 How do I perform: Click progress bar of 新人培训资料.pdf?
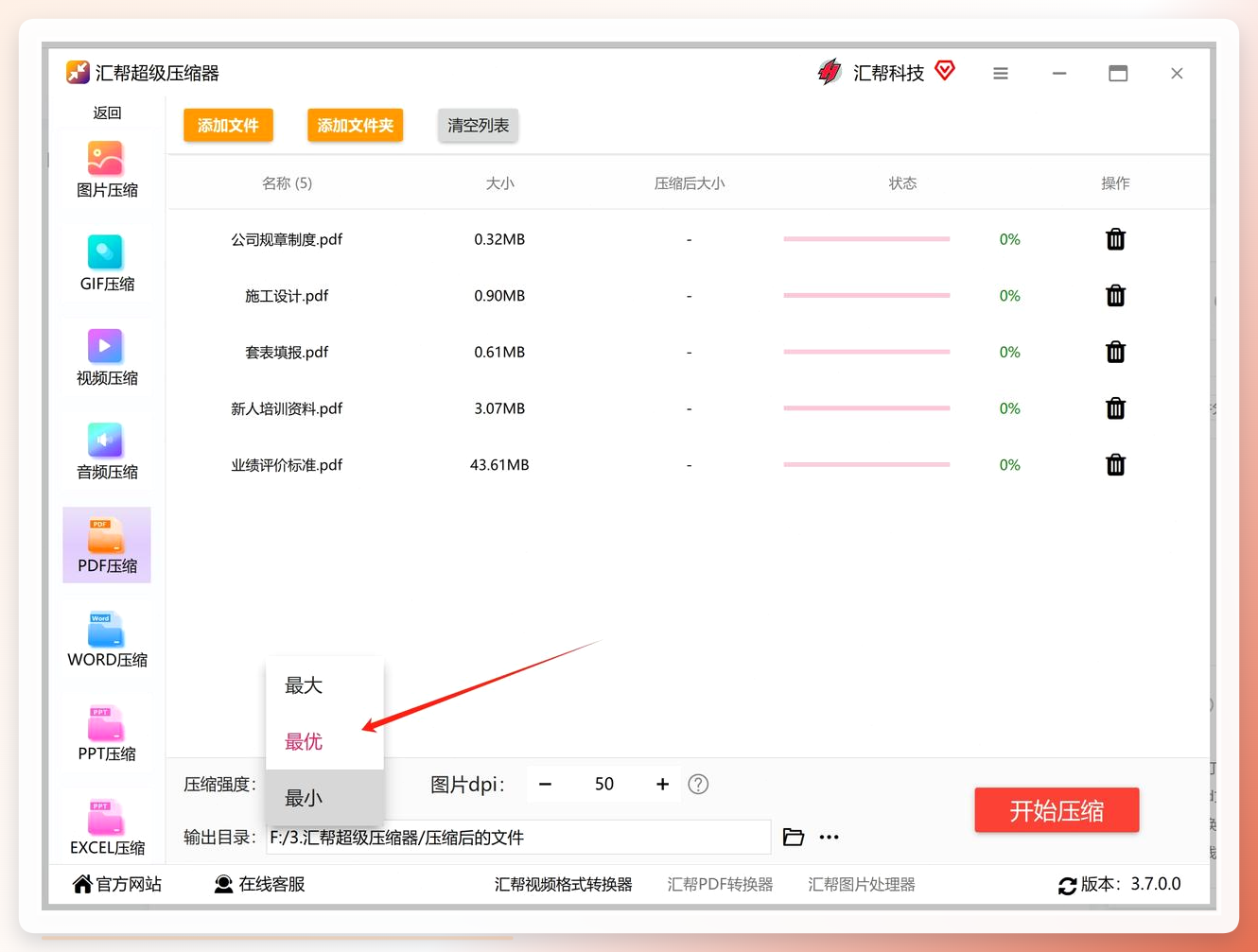tap(866, 408)
